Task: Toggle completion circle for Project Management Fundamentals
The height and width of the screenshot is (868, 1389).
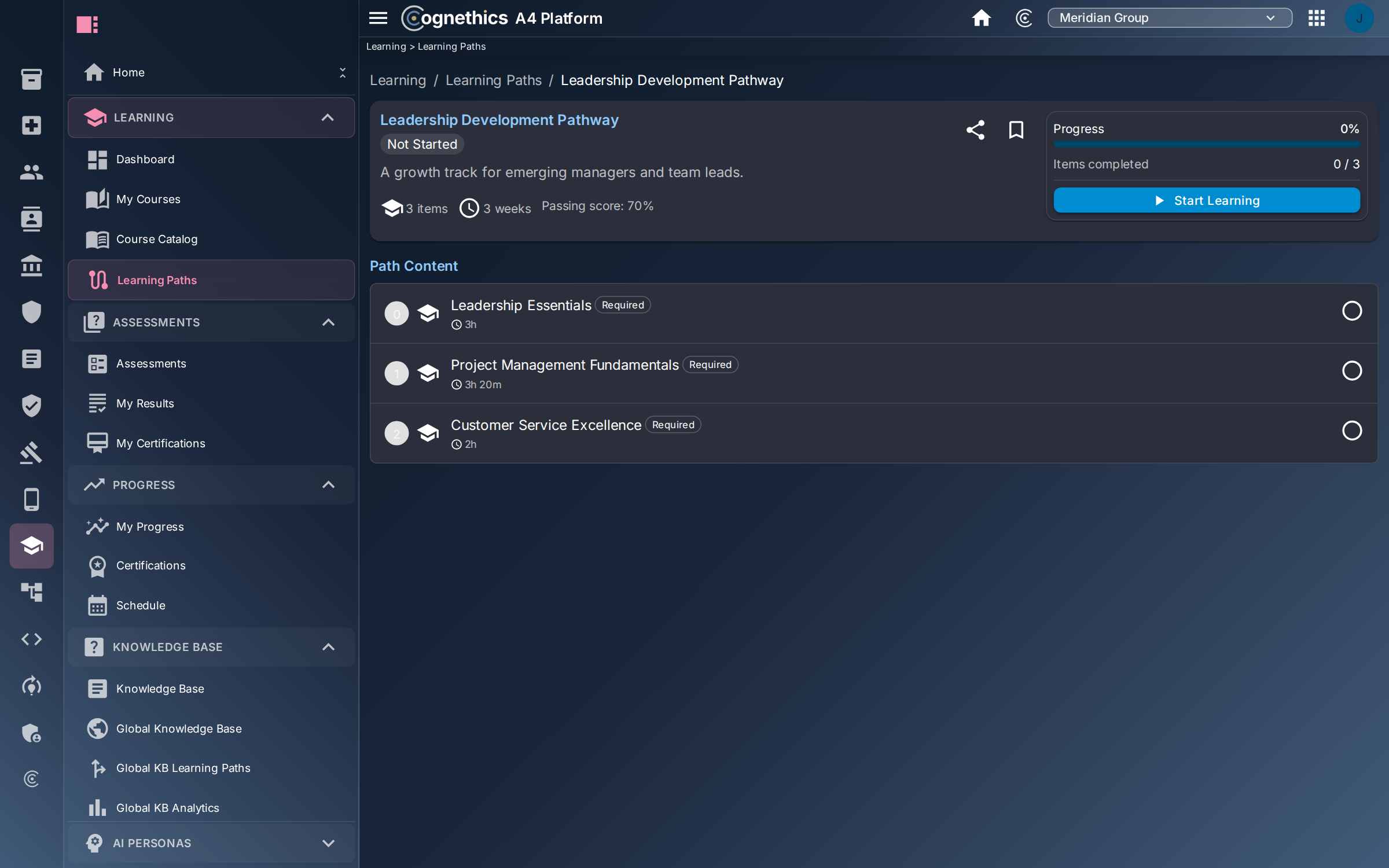Action: tap(1351, 370)
